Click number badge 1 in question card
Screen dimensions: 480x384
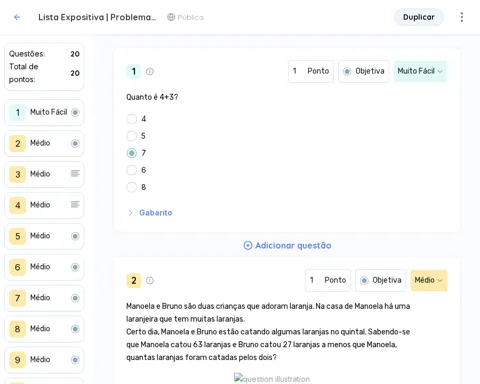point(134,71)
